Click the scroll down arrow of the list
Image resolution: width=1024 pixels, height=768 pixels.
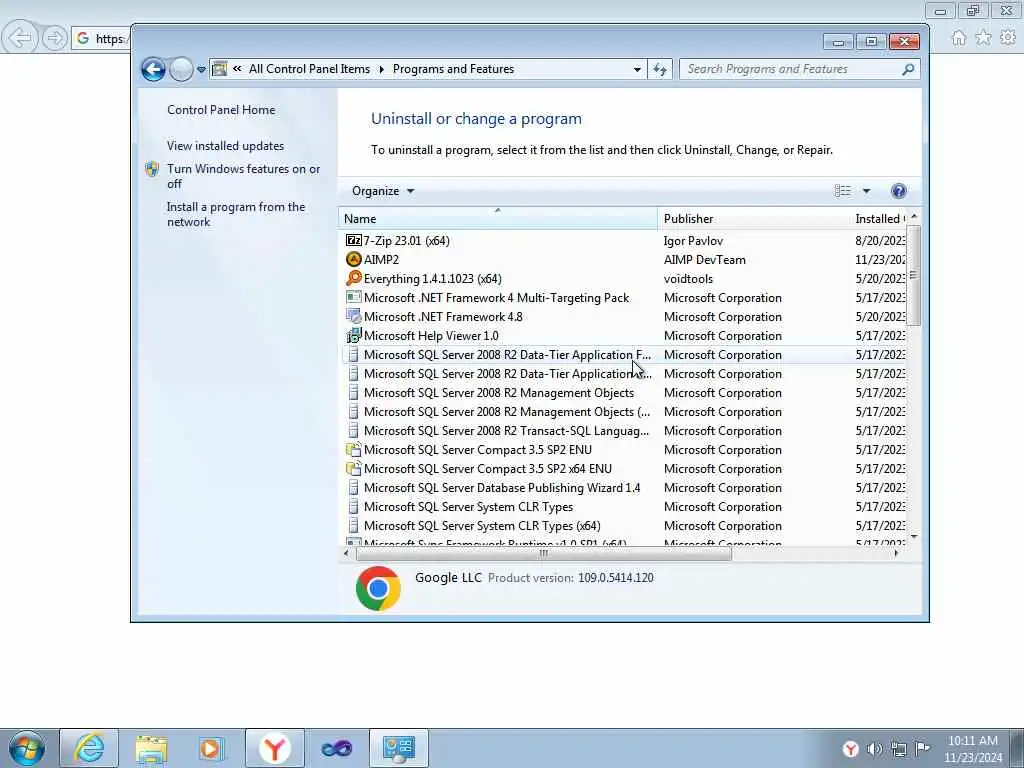pyautogui.click(x=914, y=537)
